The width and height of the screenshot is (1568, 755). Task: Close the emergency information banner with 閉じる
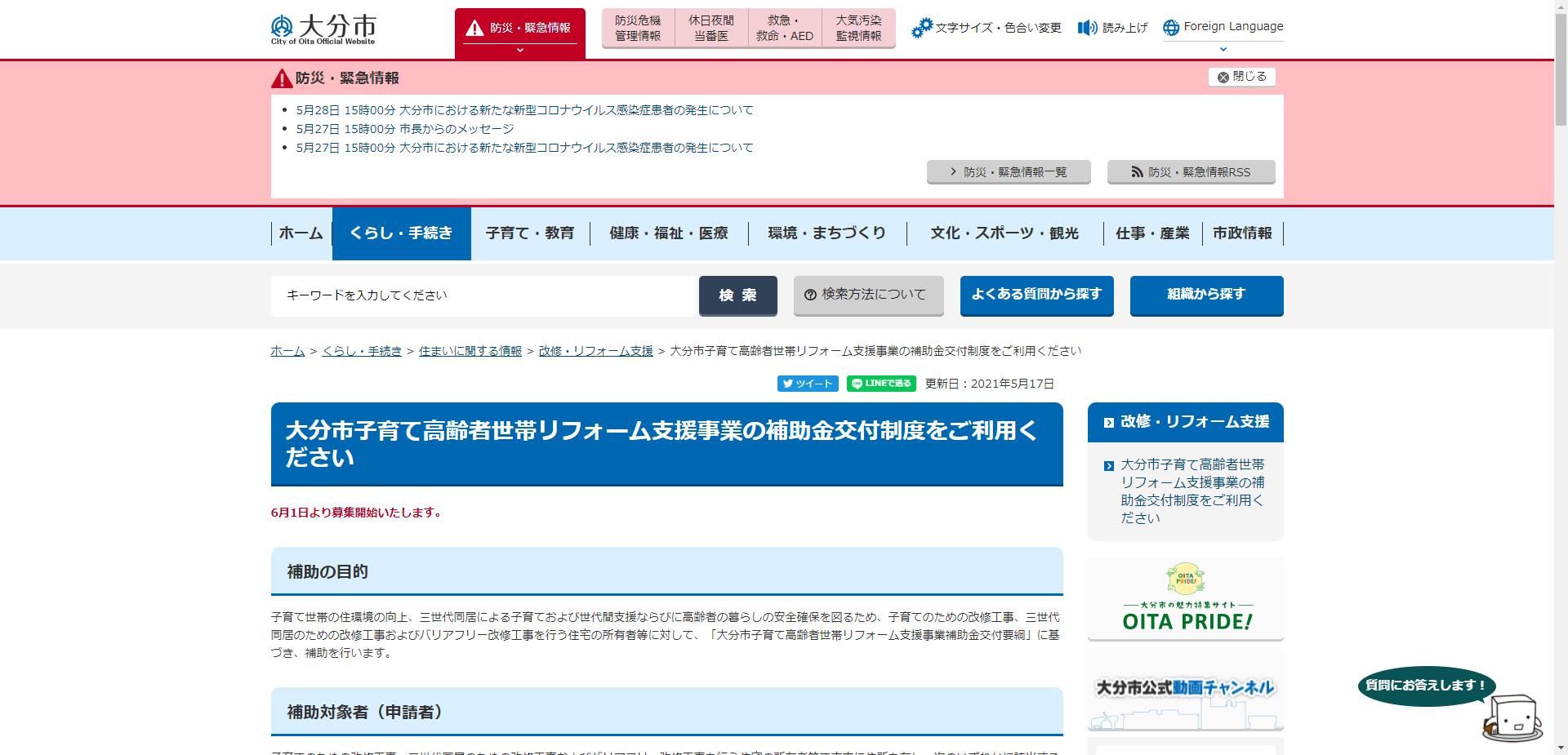tap(1241, 76)
